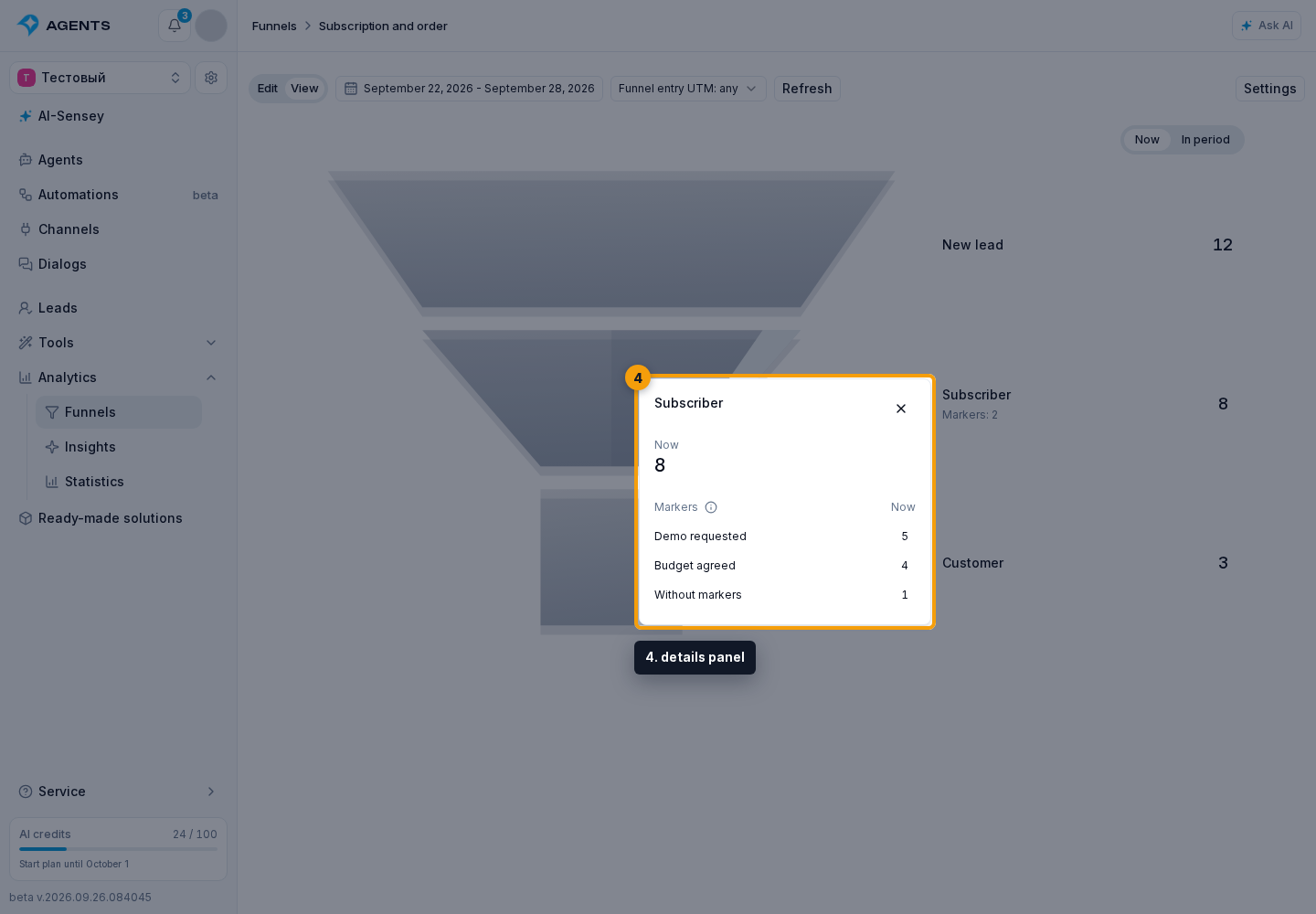Click the Service help icon

(26, 792)
